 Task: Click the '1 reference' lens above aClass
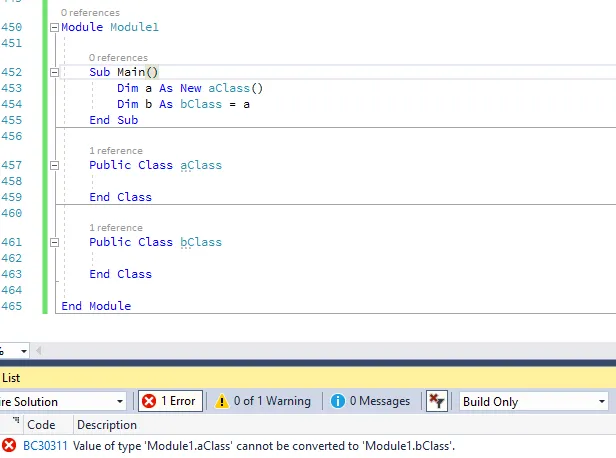point(116,151)
